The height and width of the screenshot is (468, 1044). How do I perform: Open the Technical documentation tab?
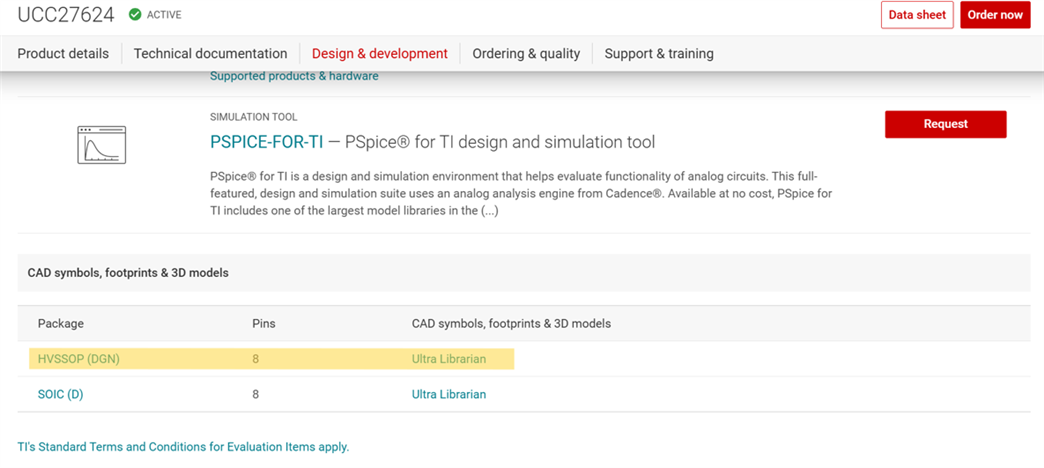click(x=210, y=53)
